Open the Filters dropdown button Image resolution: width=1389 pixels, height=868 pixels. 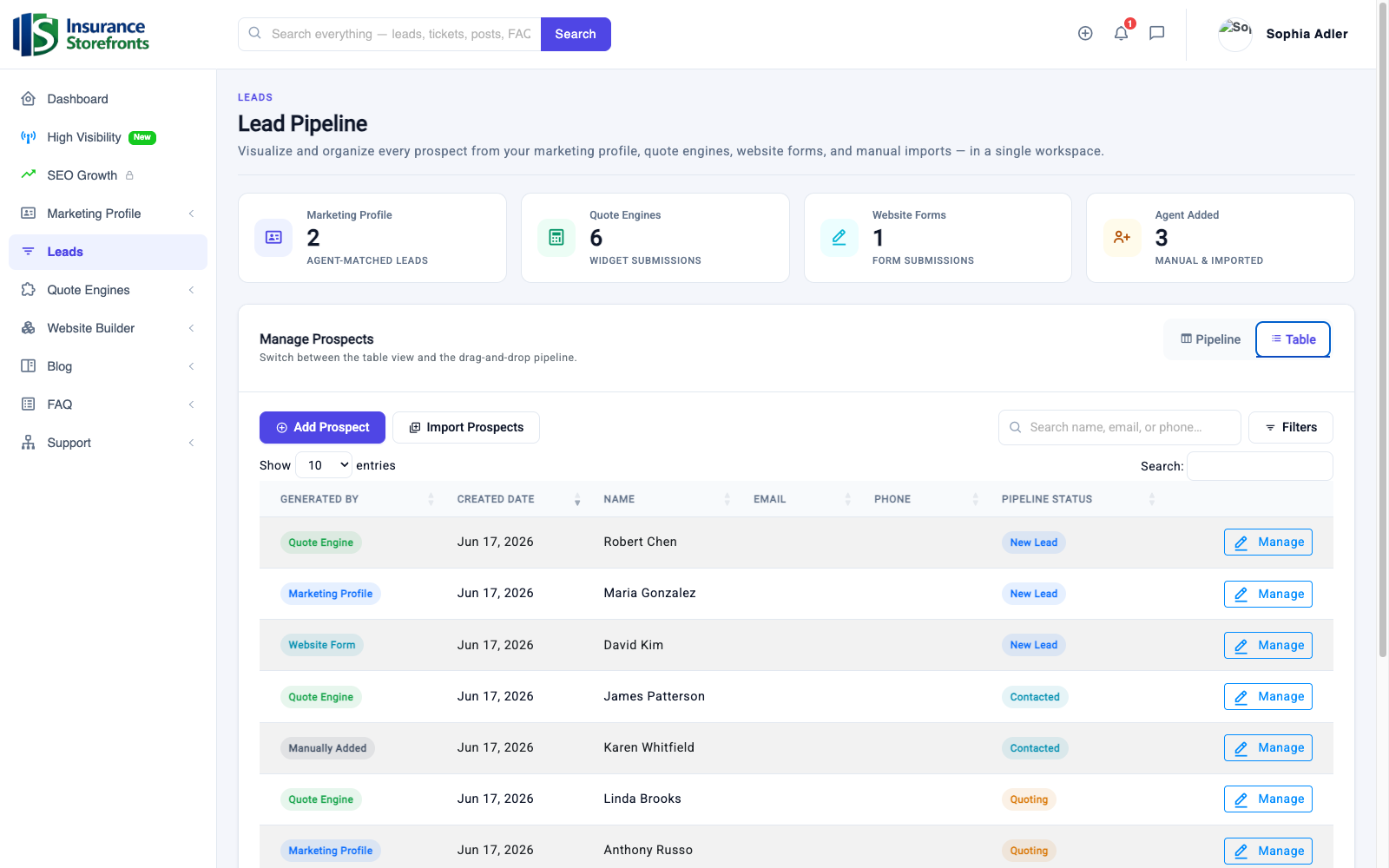point(1290,427)
